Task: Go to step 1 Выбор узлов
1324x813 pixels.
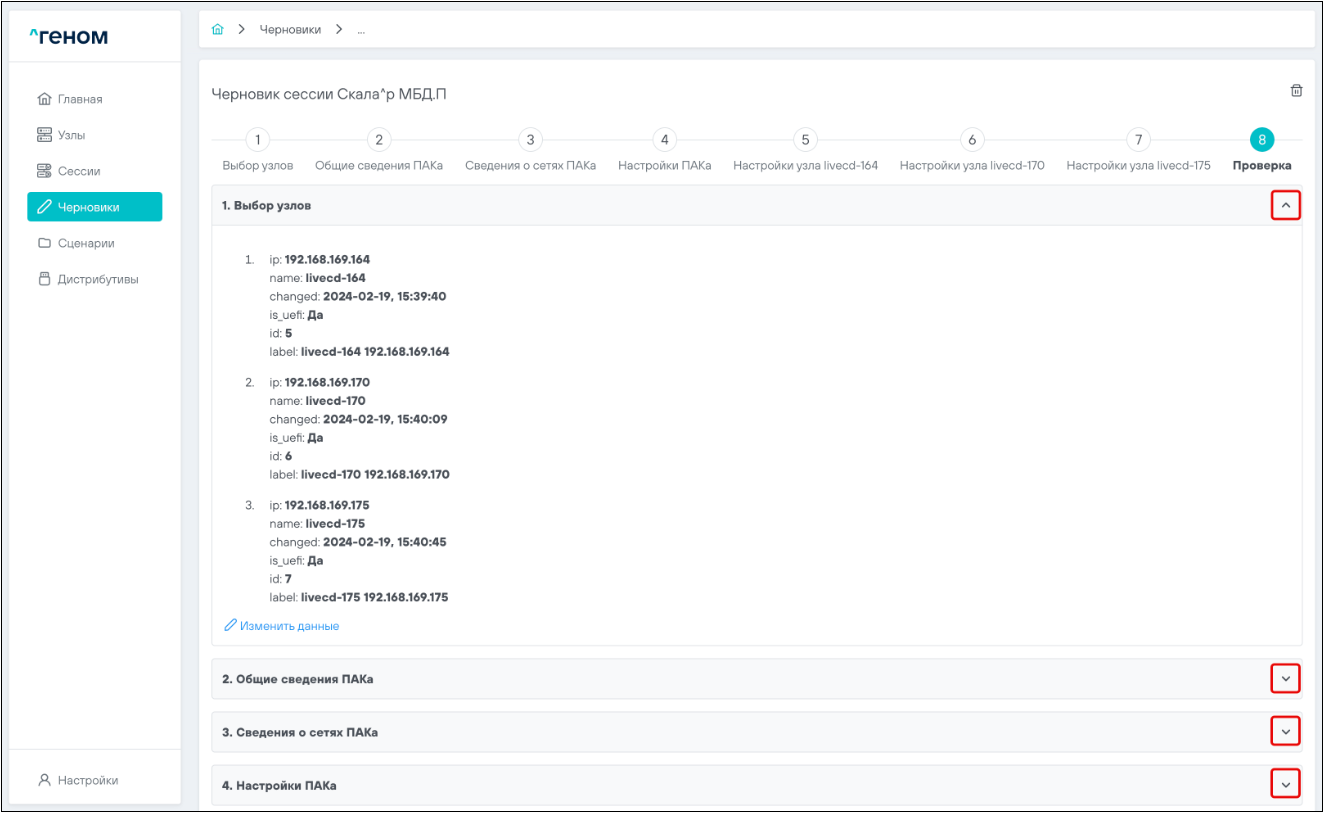Action: tap(258, 140)
